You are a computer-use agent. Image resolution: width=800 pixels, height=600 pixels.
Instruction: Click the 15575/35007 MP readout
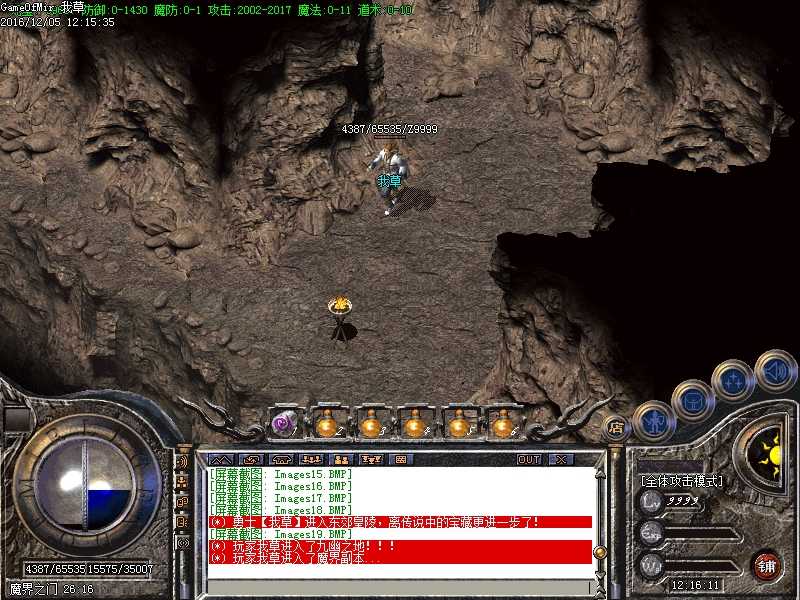tap(120, 569)
